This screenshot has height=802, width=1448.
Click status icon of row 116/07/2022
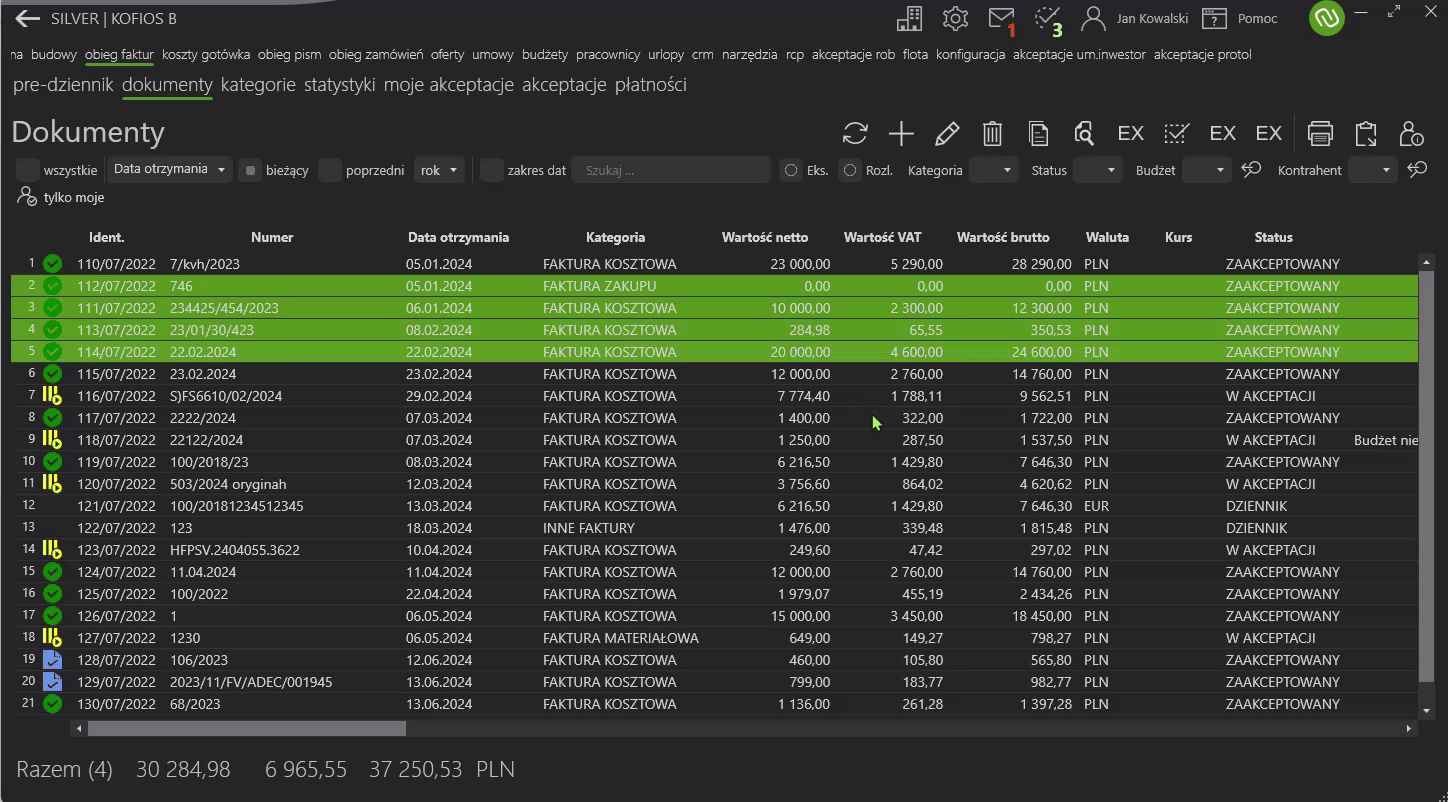pyautogui.click(x=52, y=396)
